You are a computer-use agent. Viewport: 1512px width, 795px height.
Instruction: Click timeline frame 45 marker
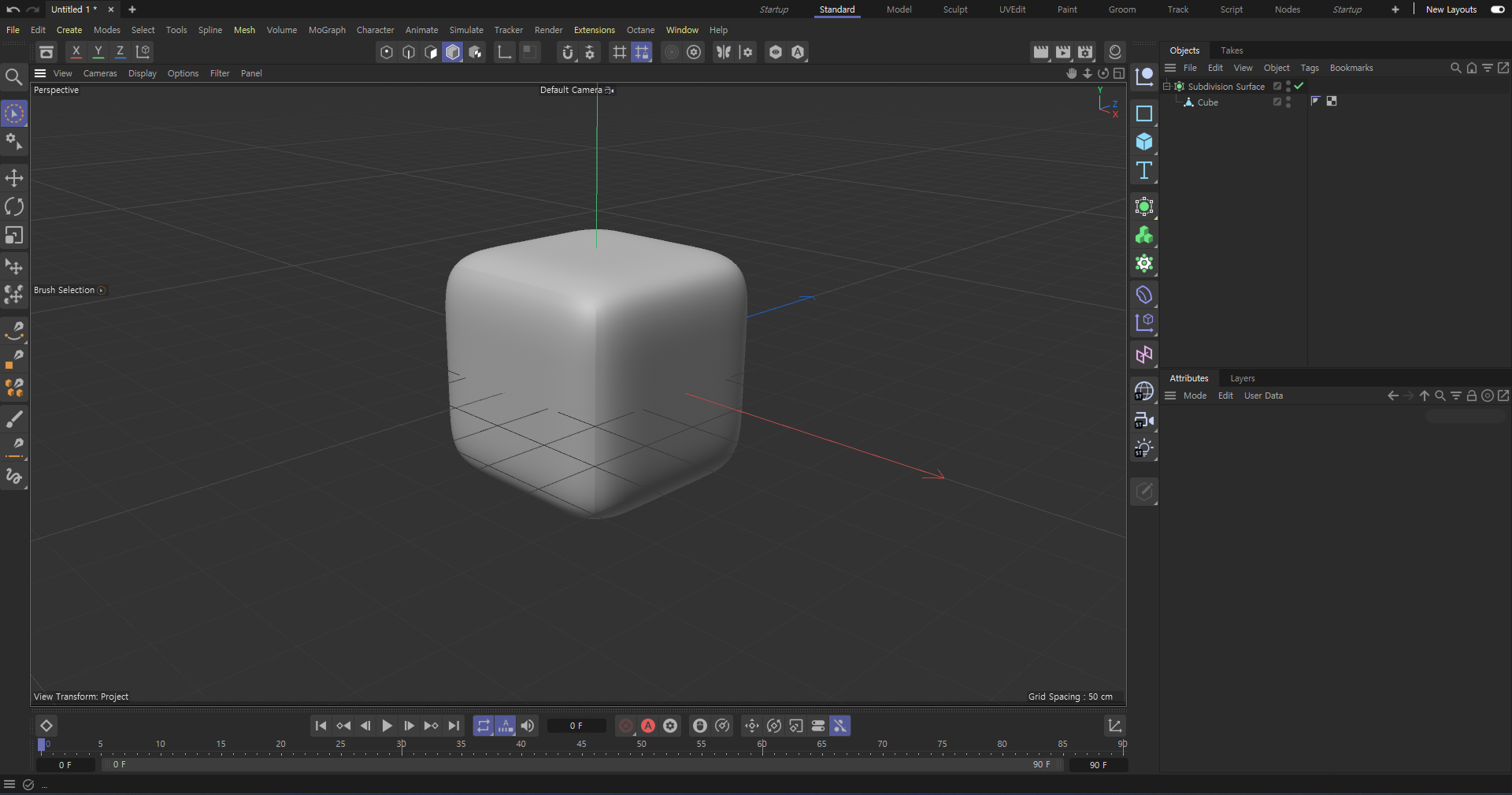[x=581, y=745]
